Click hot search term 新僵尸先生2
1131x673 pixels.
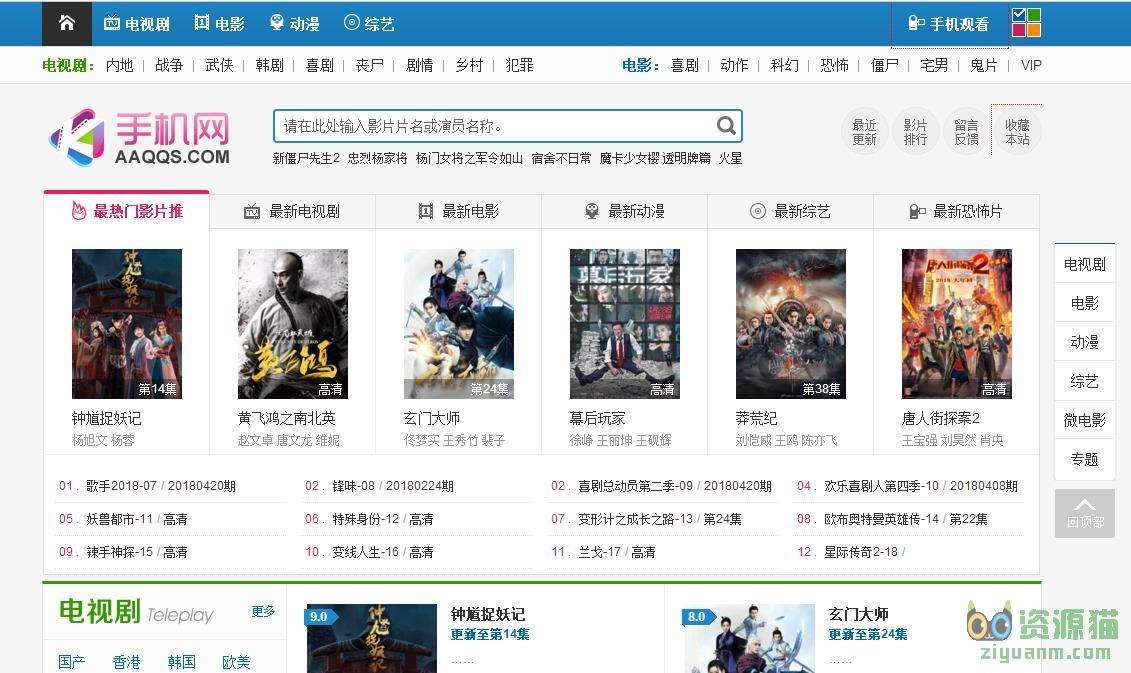pos(306,158)
